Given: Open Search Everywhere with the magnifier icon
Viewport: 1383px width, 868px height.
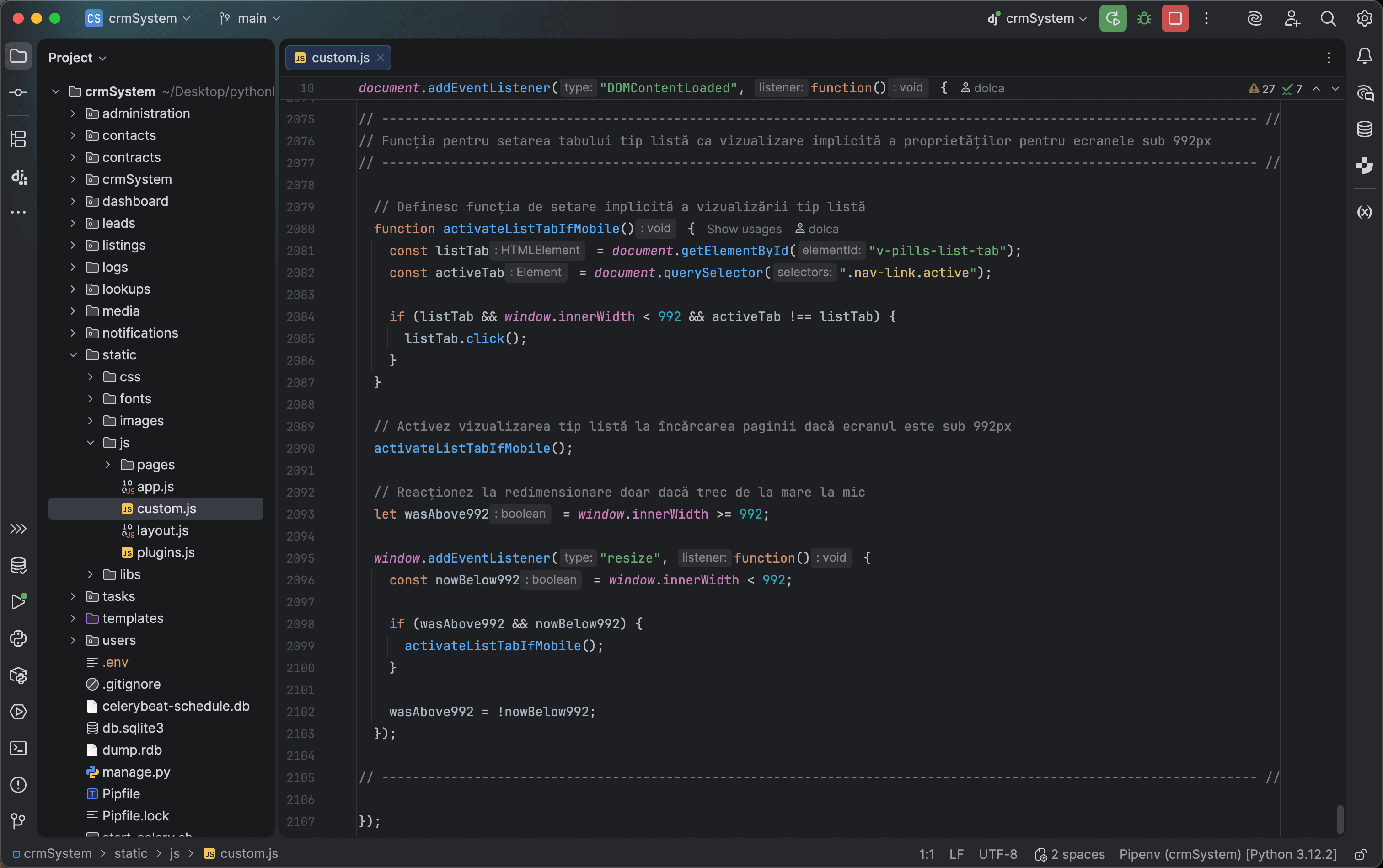Looking at the screenshot, I should 1328,18.
